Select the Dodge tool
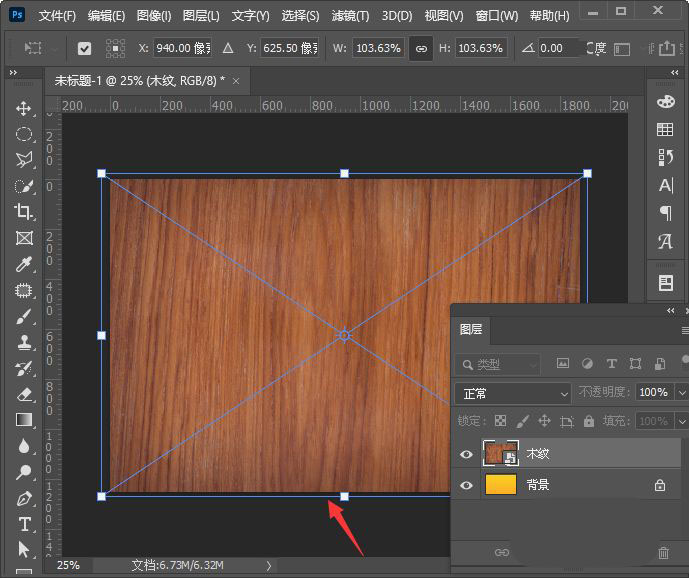Viewport: 689px width, 578px height. [24, 472]
